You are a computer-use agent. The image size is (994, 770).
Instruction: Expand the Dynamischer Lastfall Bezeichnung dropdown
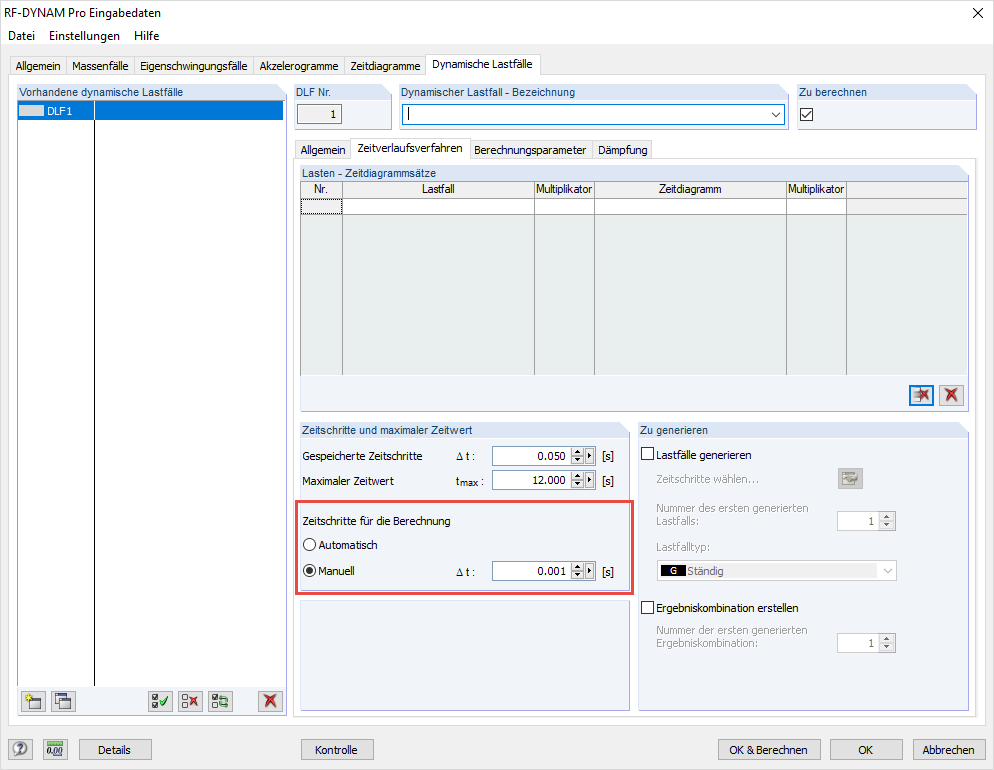click(775, 115)
